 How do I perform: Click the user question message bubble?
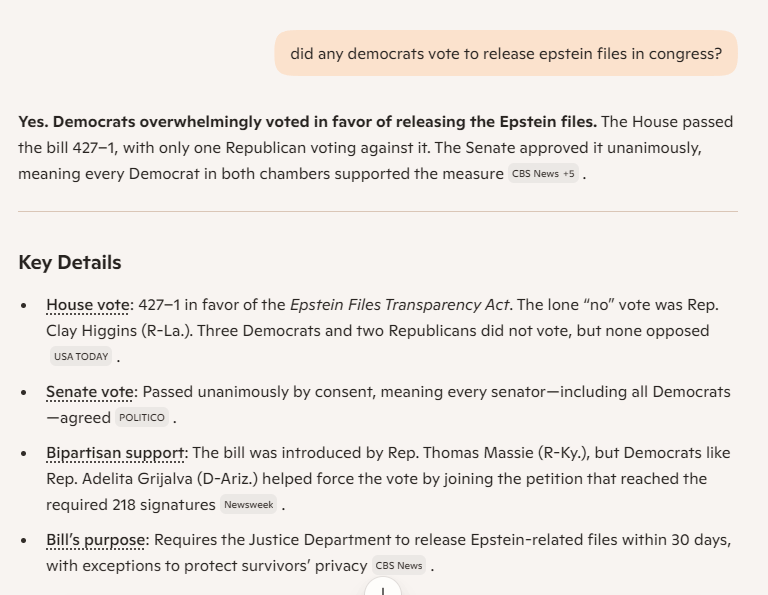tap(506, 53)
